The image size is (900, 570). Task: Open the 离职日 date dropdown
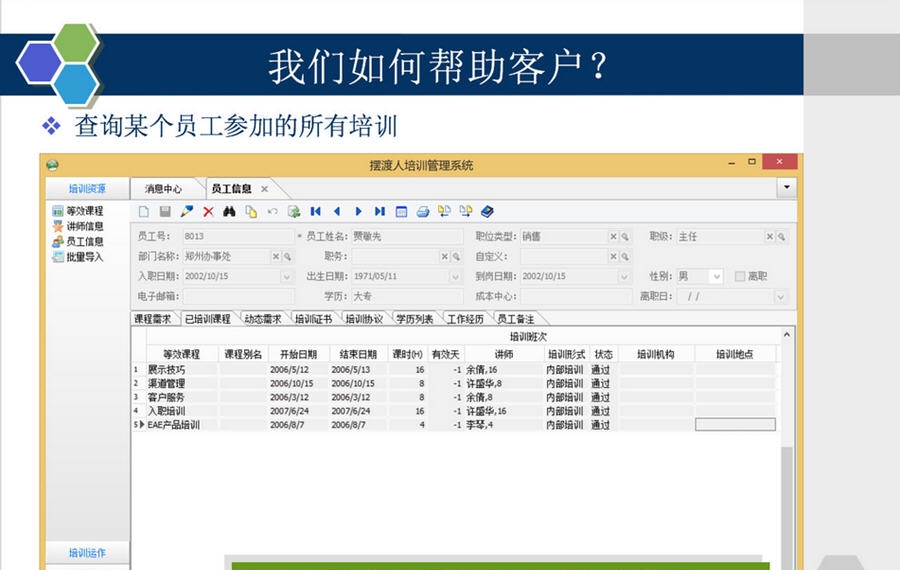[780, 297]
